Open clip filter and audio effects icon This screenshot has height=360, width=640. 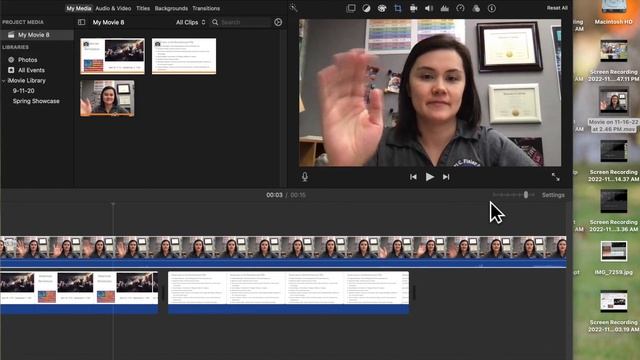[476, 8]
